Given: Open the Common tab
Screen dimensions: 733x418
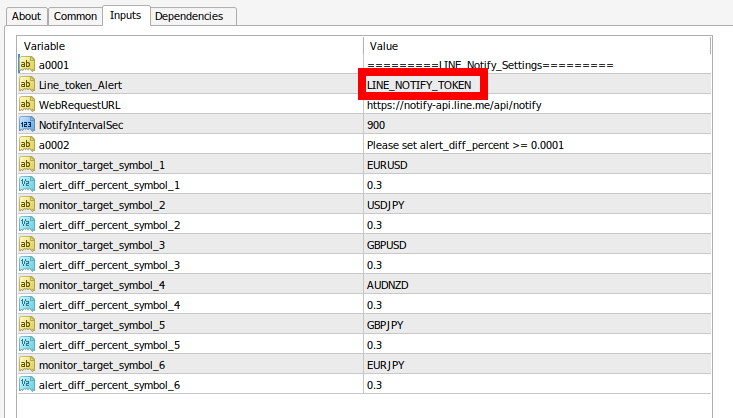Looking at the screenshot, I should 75,16.
